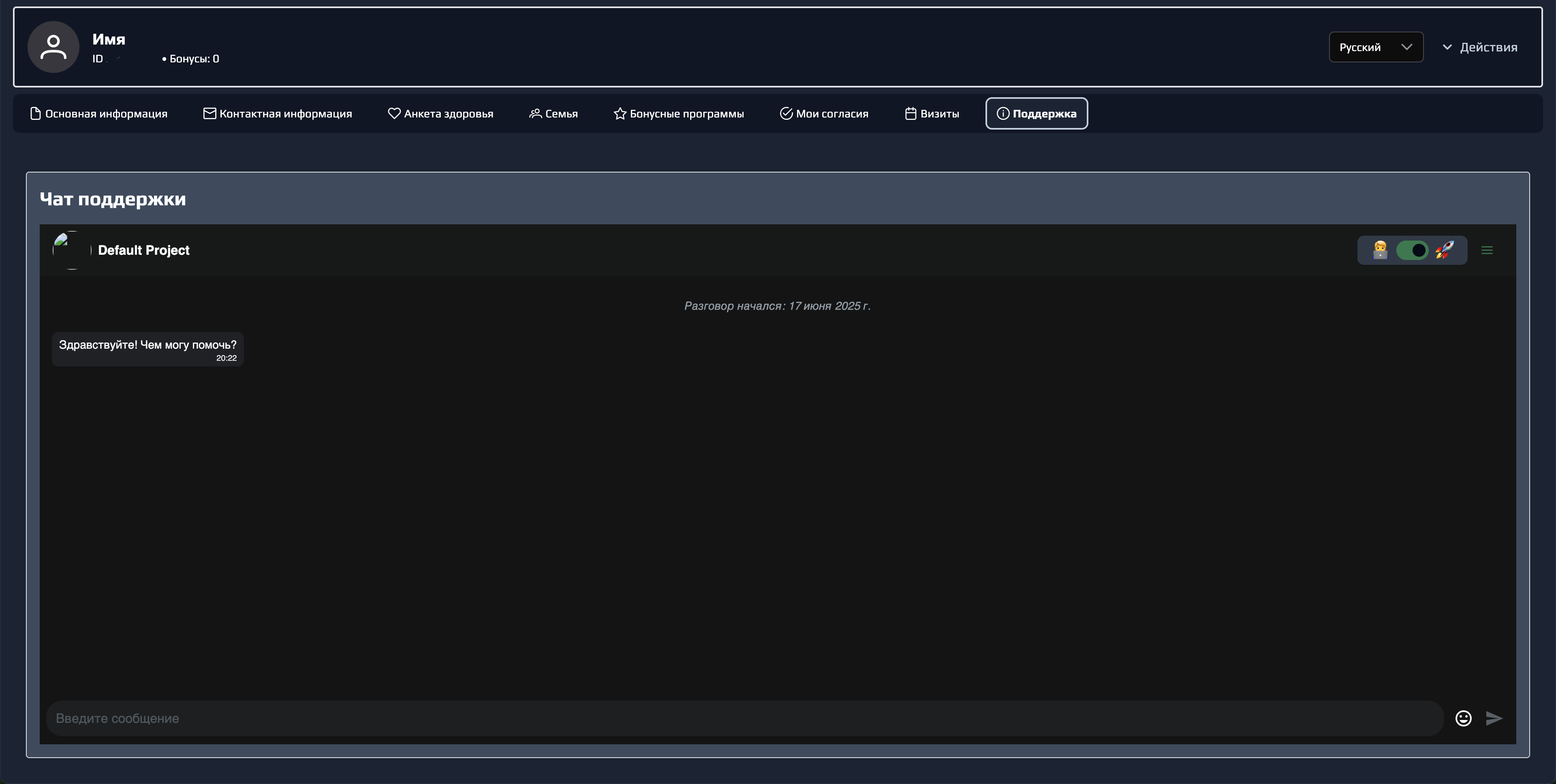Switch to Мои согласия tab
Viewport: 1556px width, 784px height.
[824, 113]
